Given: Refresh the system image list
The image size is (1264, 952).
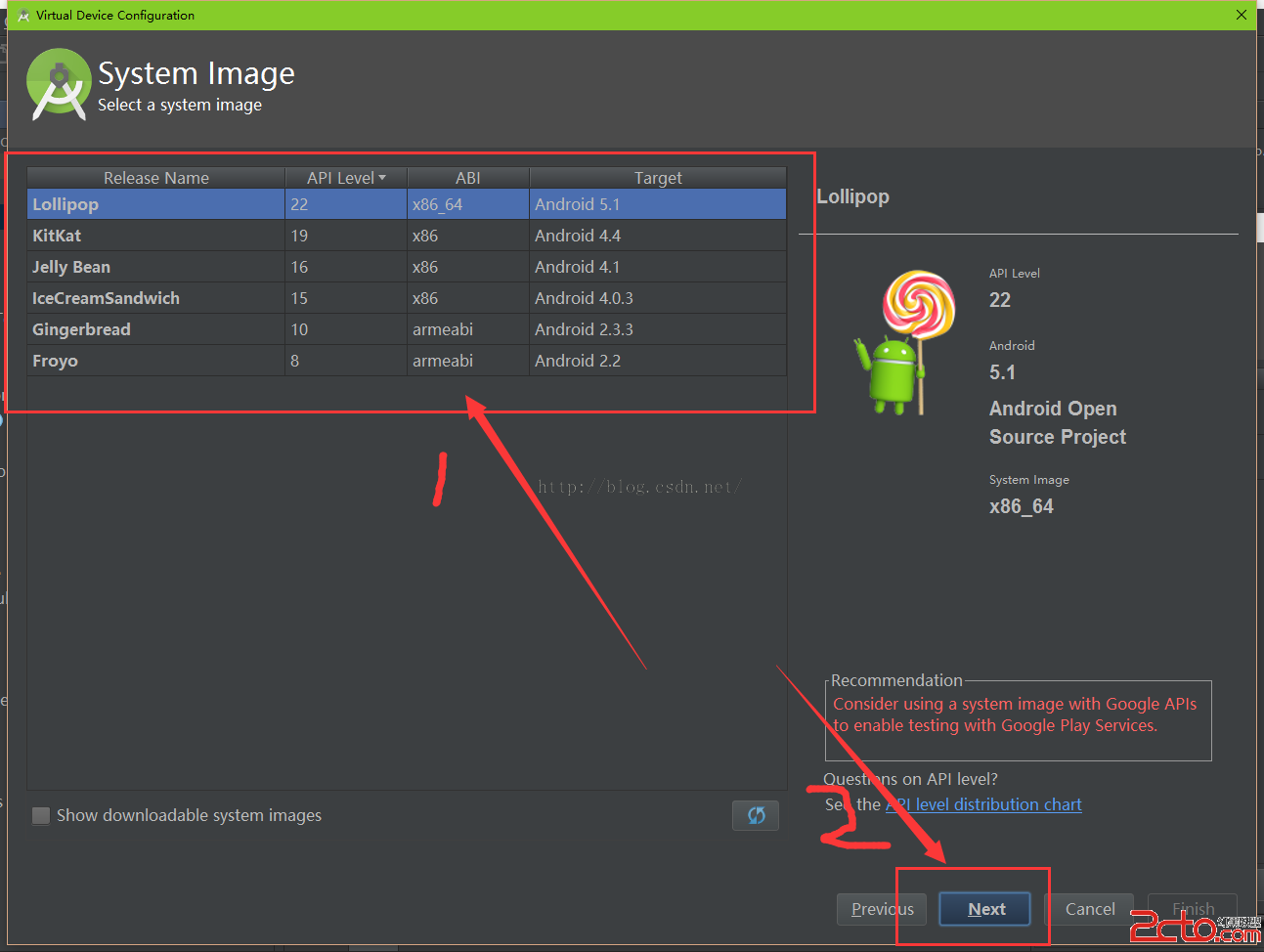Looking at the screenshot, I should click(x=756, y=815).
